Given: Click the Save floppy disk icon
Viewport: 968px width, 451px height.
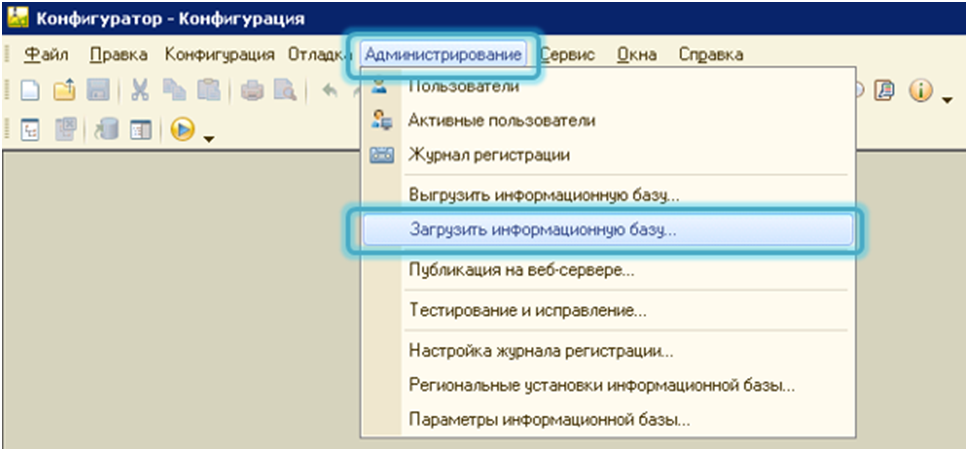Looking at the screenshot, I should 98,91.
